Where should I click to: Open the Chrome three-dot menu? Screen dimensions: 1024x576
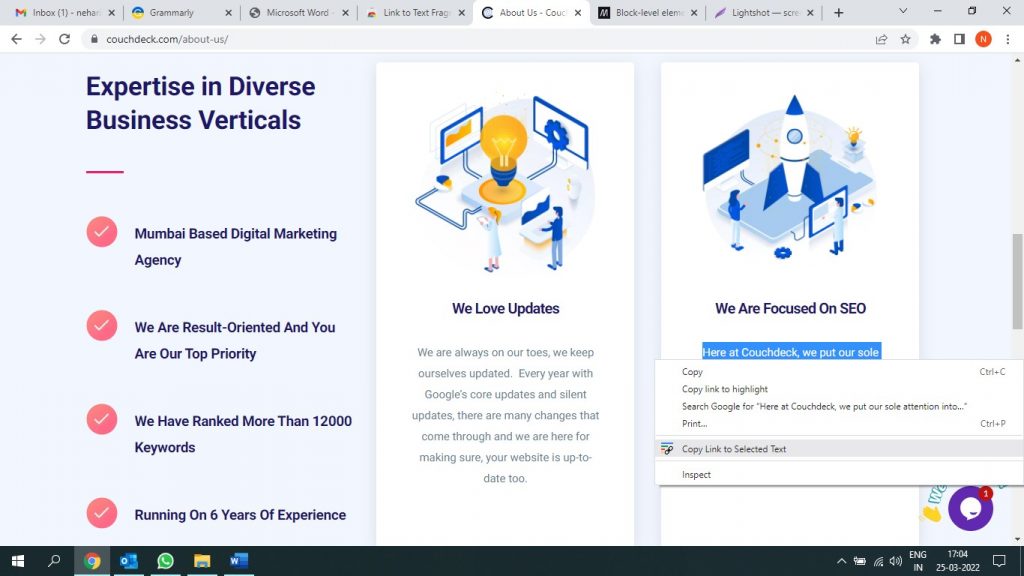coord(1008,39)
